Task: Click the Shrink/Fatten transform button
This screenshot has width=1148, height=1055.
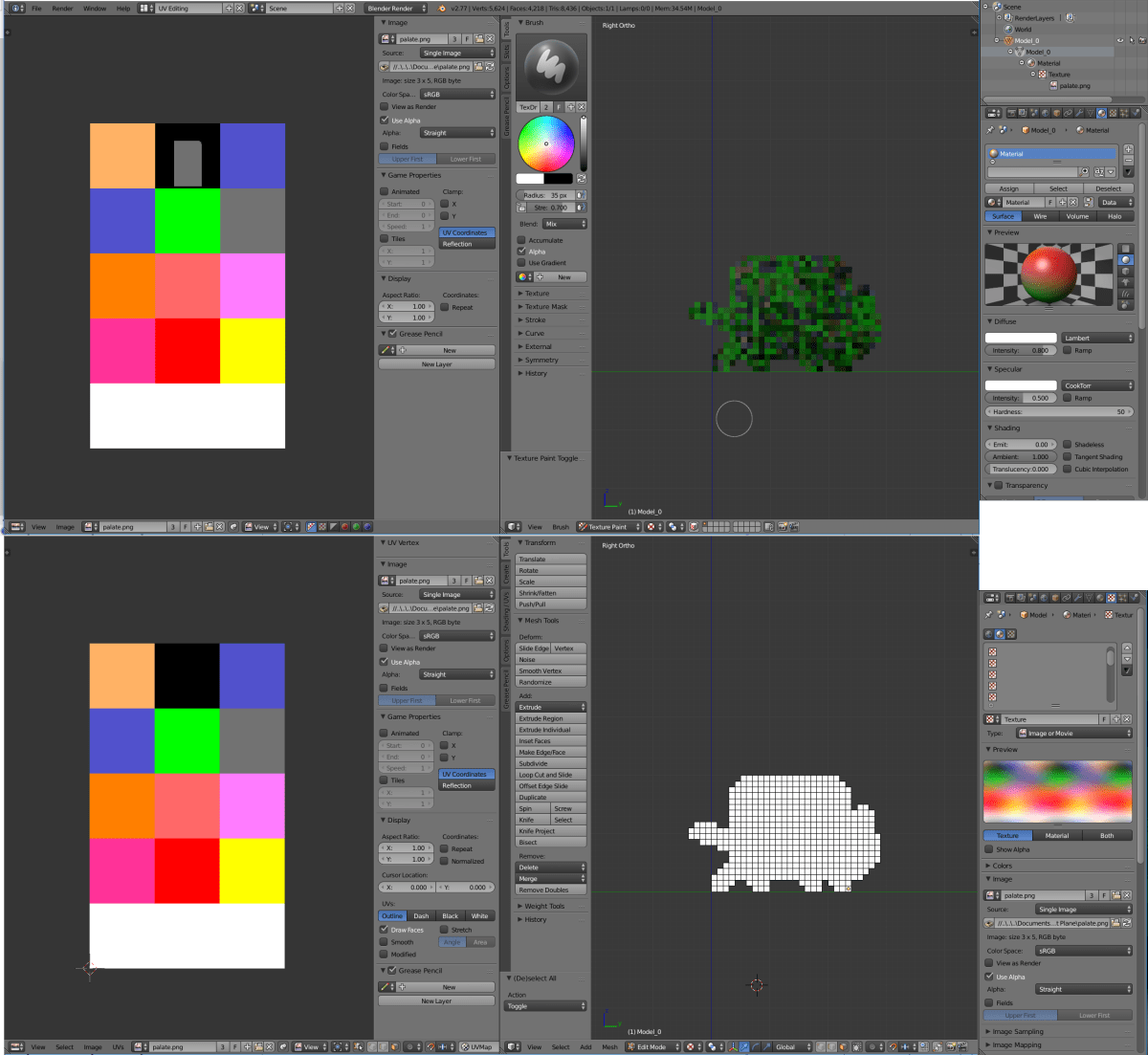Action: pos(551,593)
